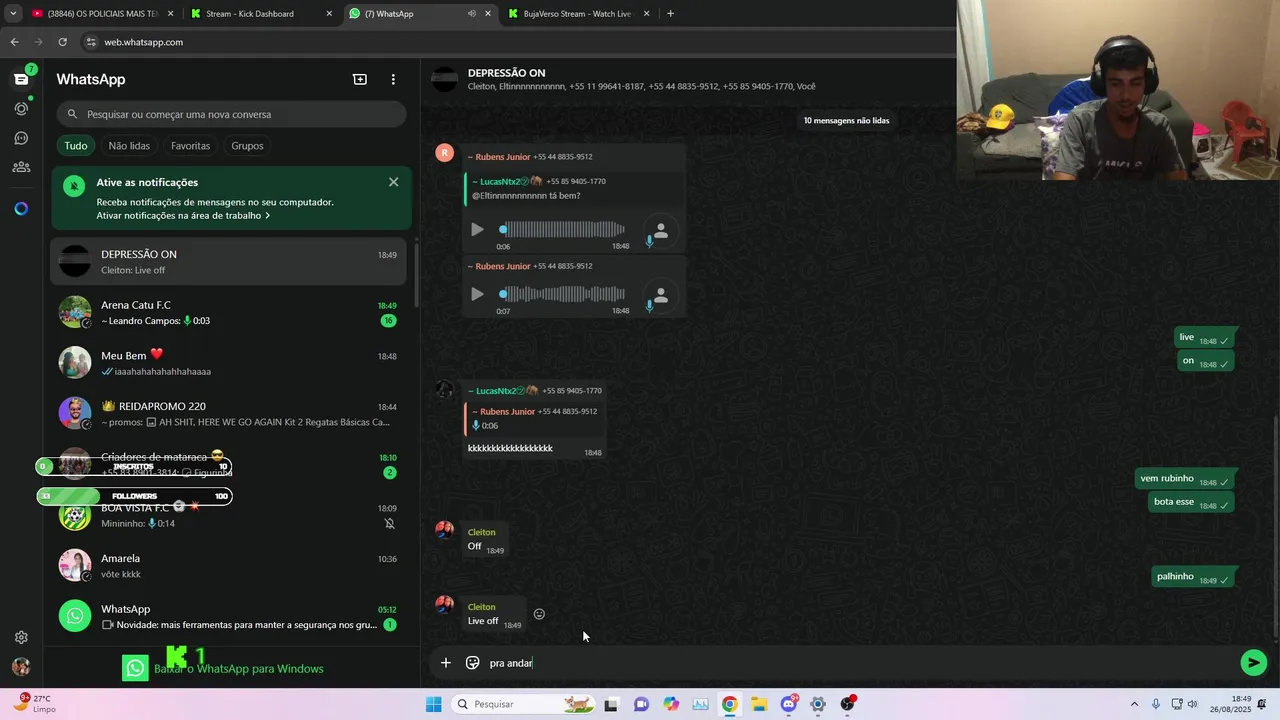Click message text input field

(x=860, y=663)
